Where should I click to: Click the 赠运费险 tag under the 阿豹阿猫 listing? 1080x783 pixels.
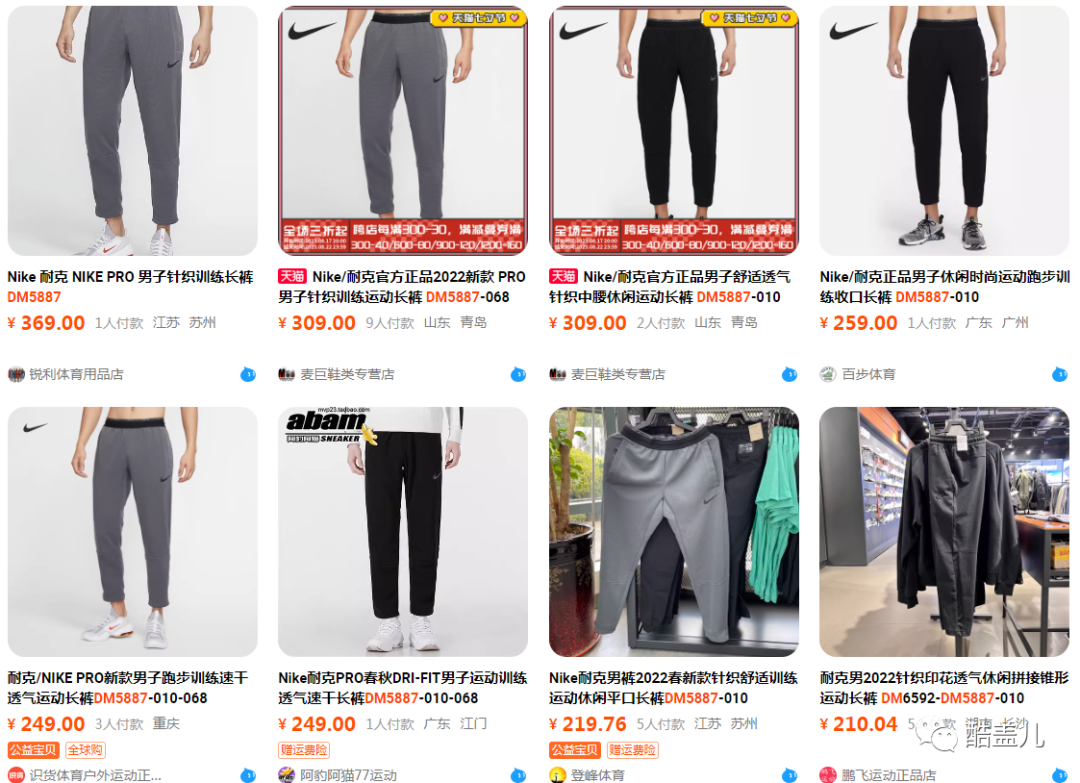tap(304, 750)
